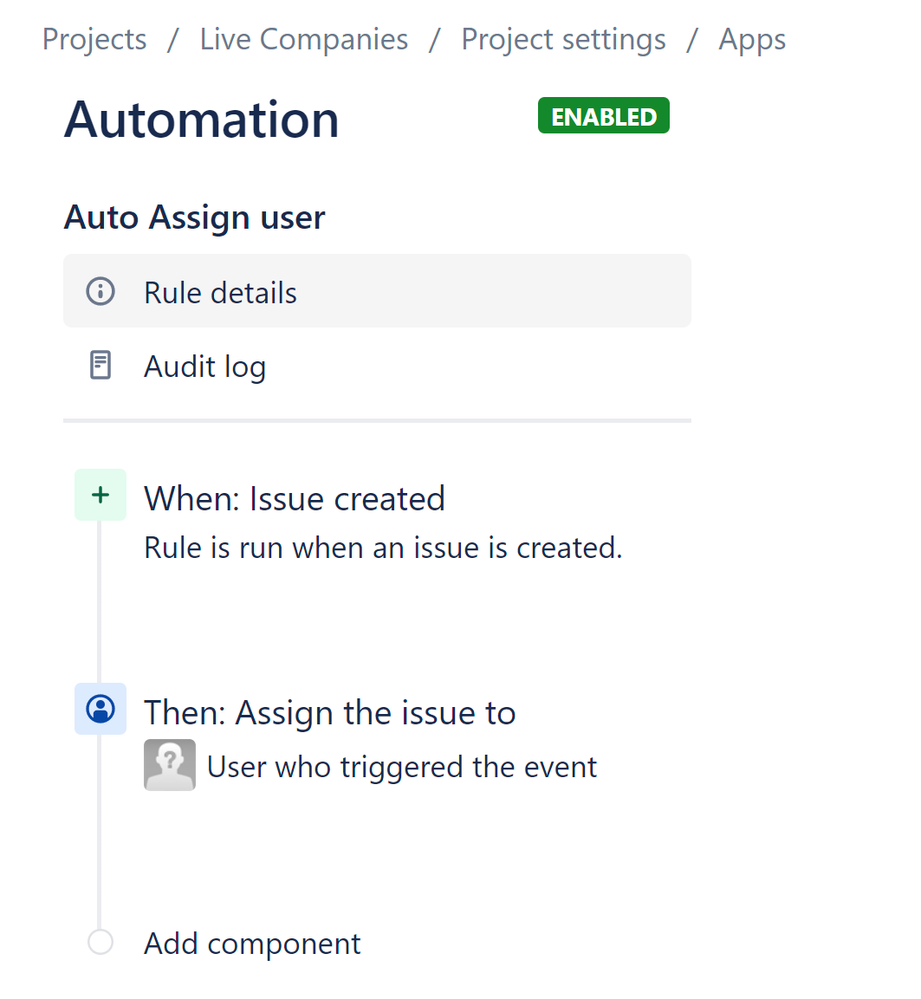Select When: Issue created trigger

click(x=294, y=498)
